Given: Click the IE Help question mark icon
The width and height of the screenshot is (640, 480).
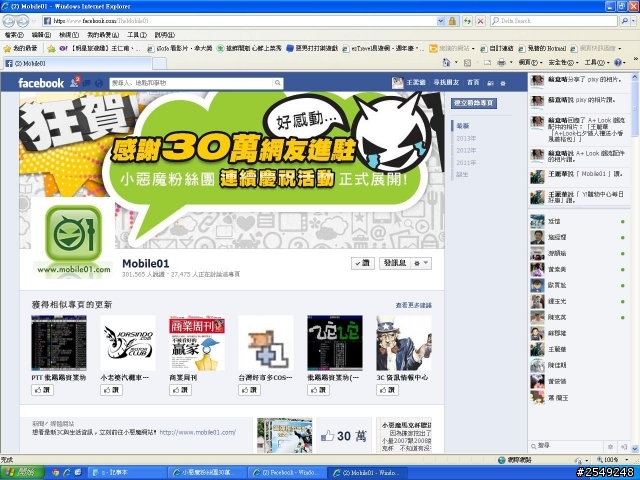Looking at the screenshot, I should (618, 62).
